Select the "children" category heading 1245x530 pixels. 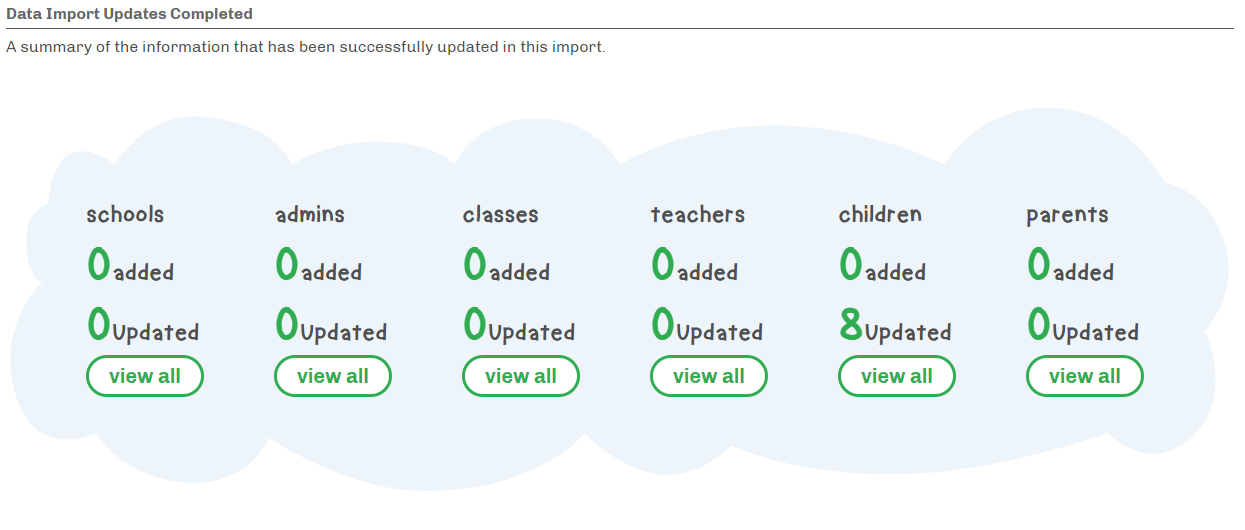(880, 214)
